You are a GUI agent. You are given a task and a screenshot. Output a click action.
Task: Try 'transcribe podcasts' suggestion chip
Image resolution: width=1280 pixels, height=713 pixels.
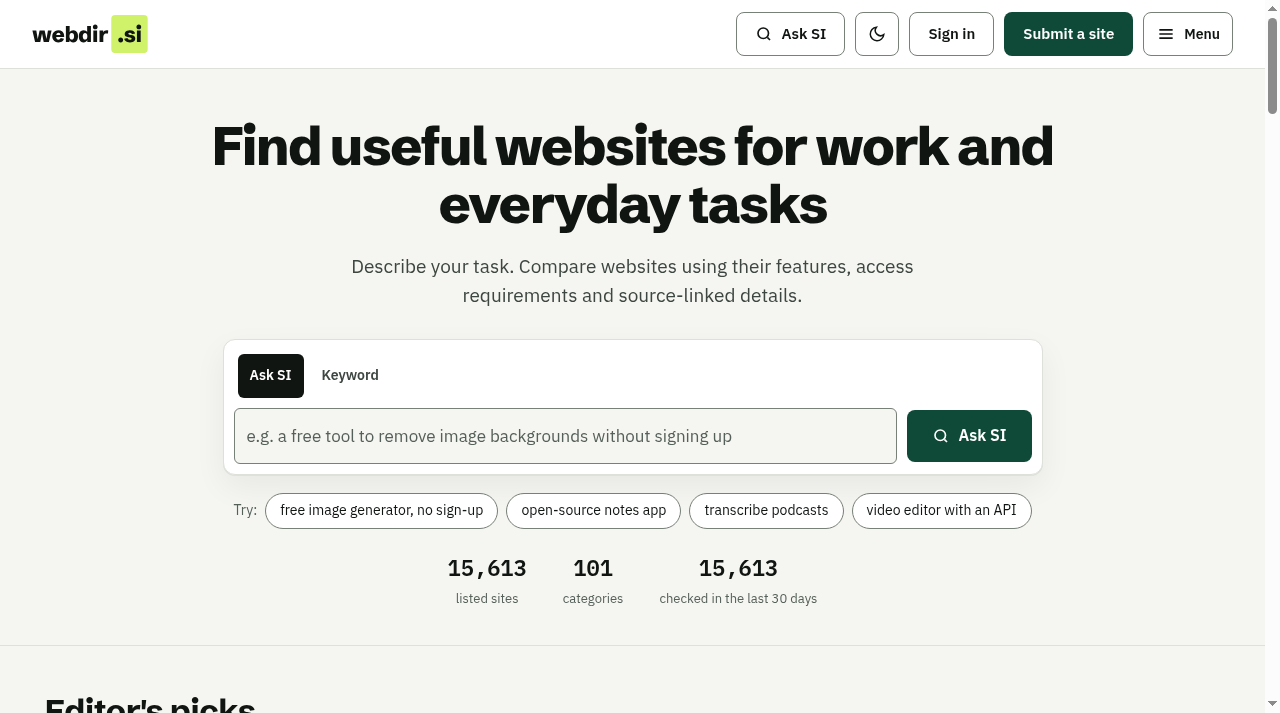[x=766, y=511]
